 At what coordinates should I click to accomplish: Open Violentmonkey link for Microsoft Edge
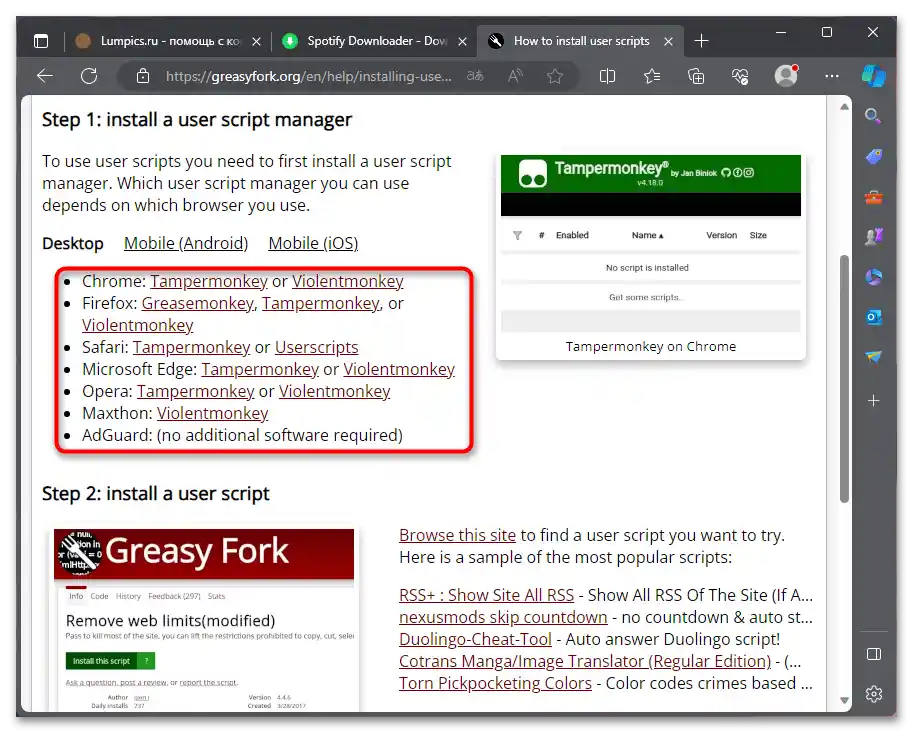[x=399, y=370]
